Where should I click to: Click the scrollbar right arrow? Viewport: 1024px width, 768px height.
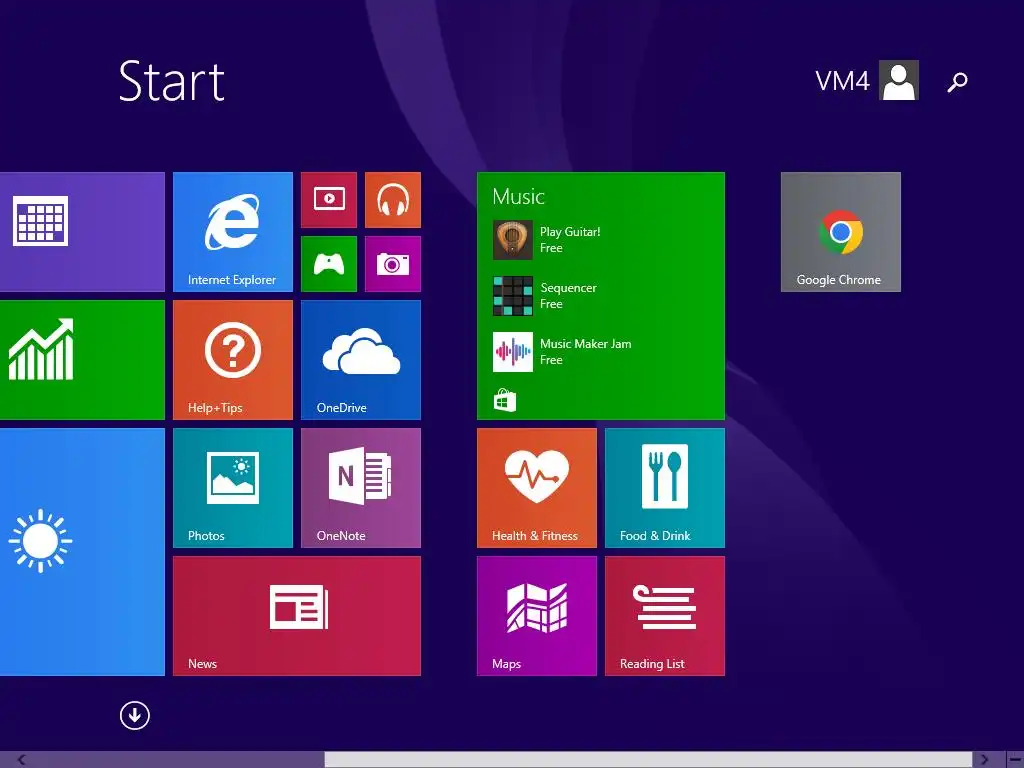(x=985, y=760)
